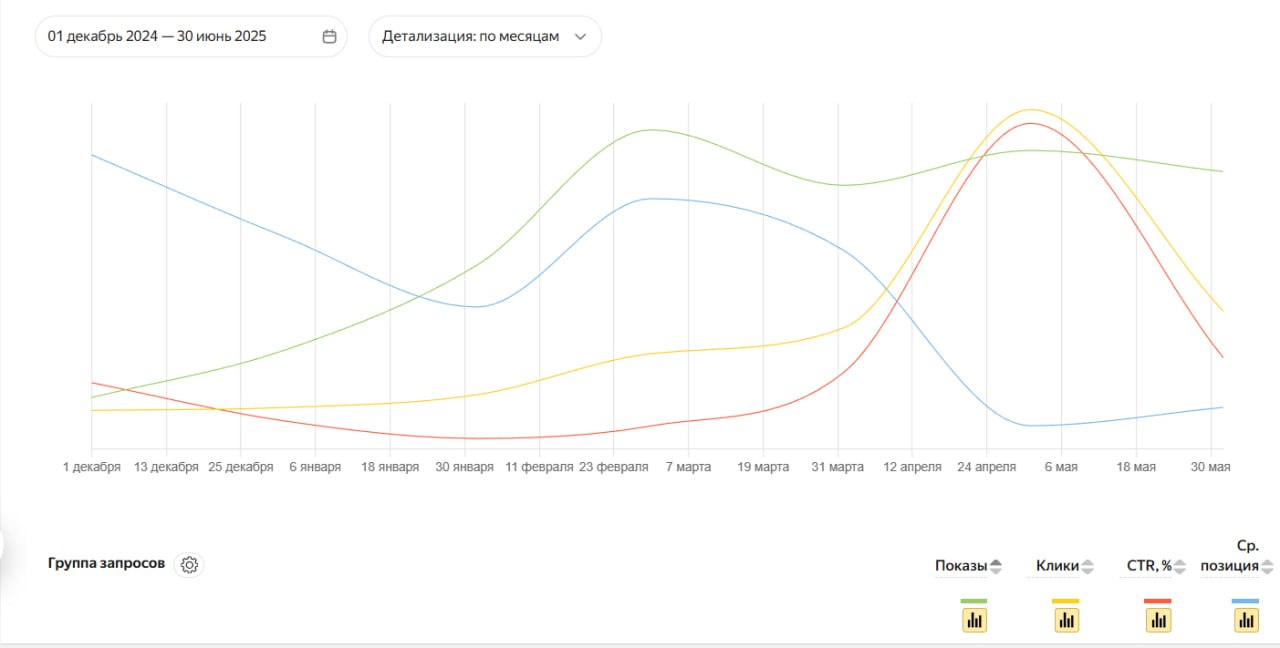This screenshot has width=1280, height=648.
Task: Click the sort arrows beside CTR, %
Action: tap(1180, 566)
